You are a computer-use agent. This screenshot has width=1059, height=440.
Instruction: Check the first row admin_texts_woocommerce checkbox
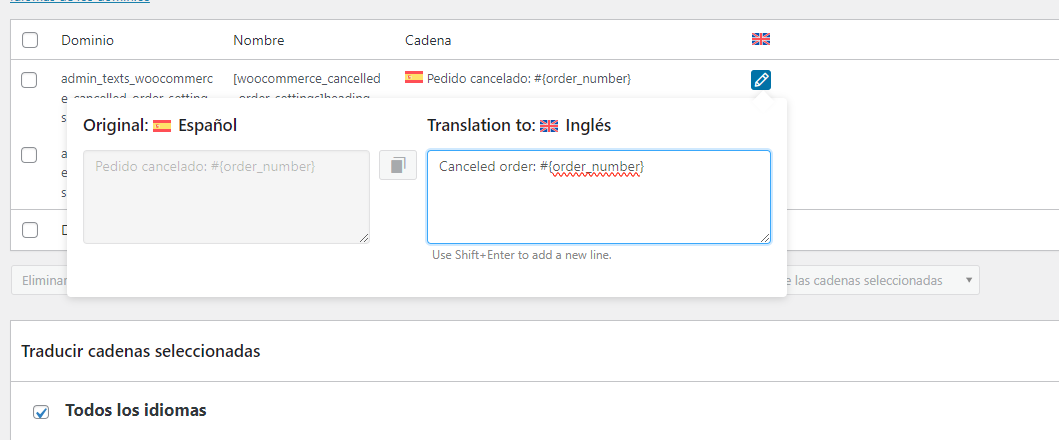pos(29,80)
